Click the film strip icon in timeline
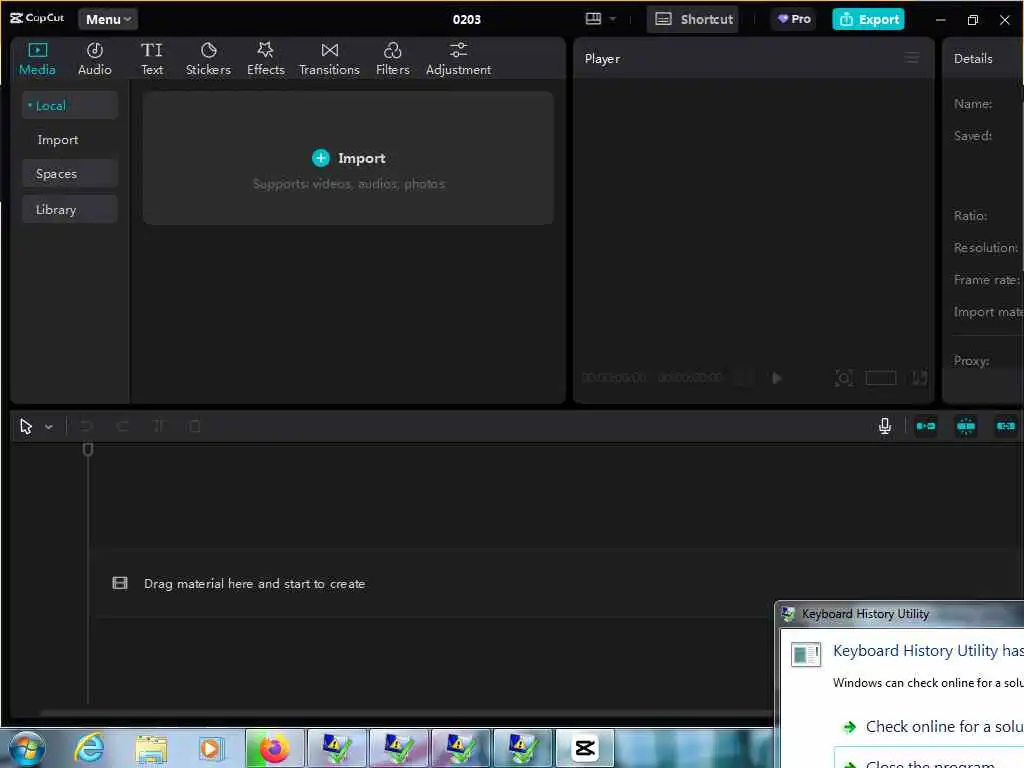 tap(120, 583)
